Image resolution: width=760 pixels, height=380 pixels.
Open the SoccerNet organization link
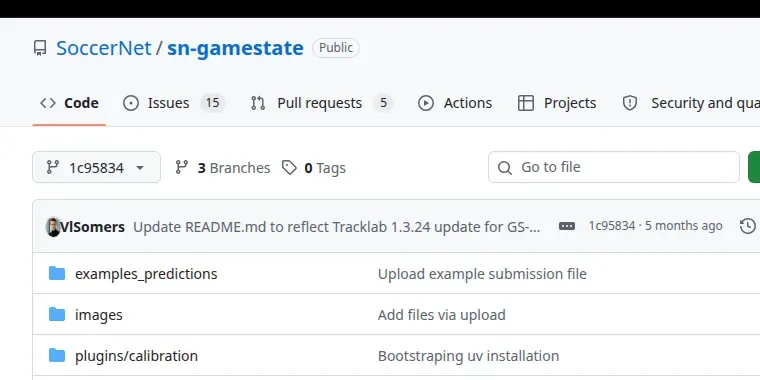[x=104, y=48]
